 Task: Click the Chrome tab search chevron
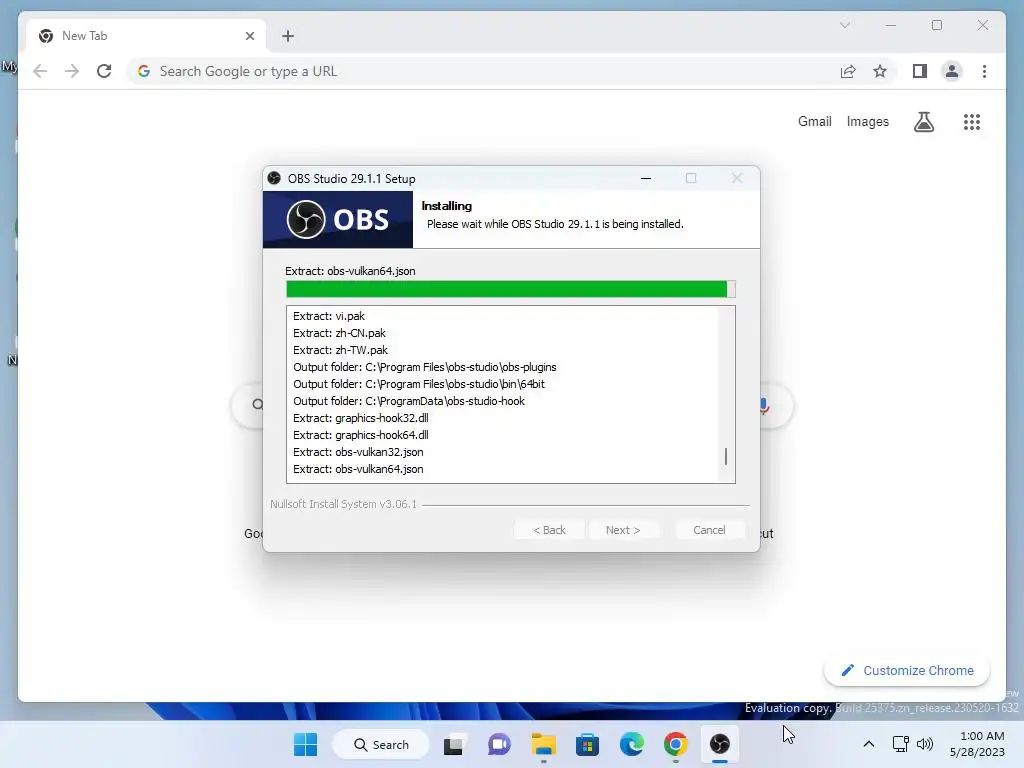pos(844,25)
